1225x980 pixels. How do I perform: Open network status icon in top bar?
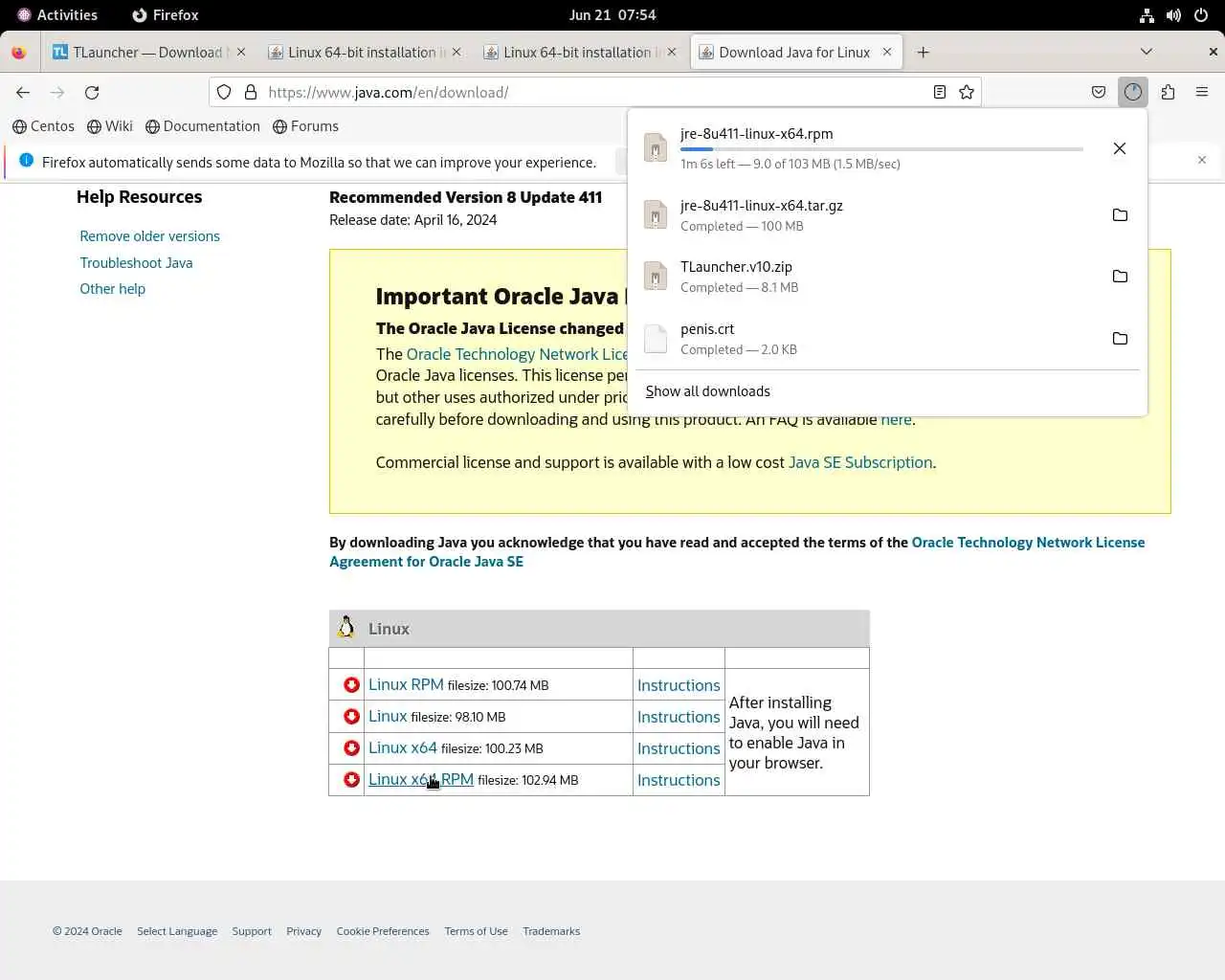pos(1147,15)
